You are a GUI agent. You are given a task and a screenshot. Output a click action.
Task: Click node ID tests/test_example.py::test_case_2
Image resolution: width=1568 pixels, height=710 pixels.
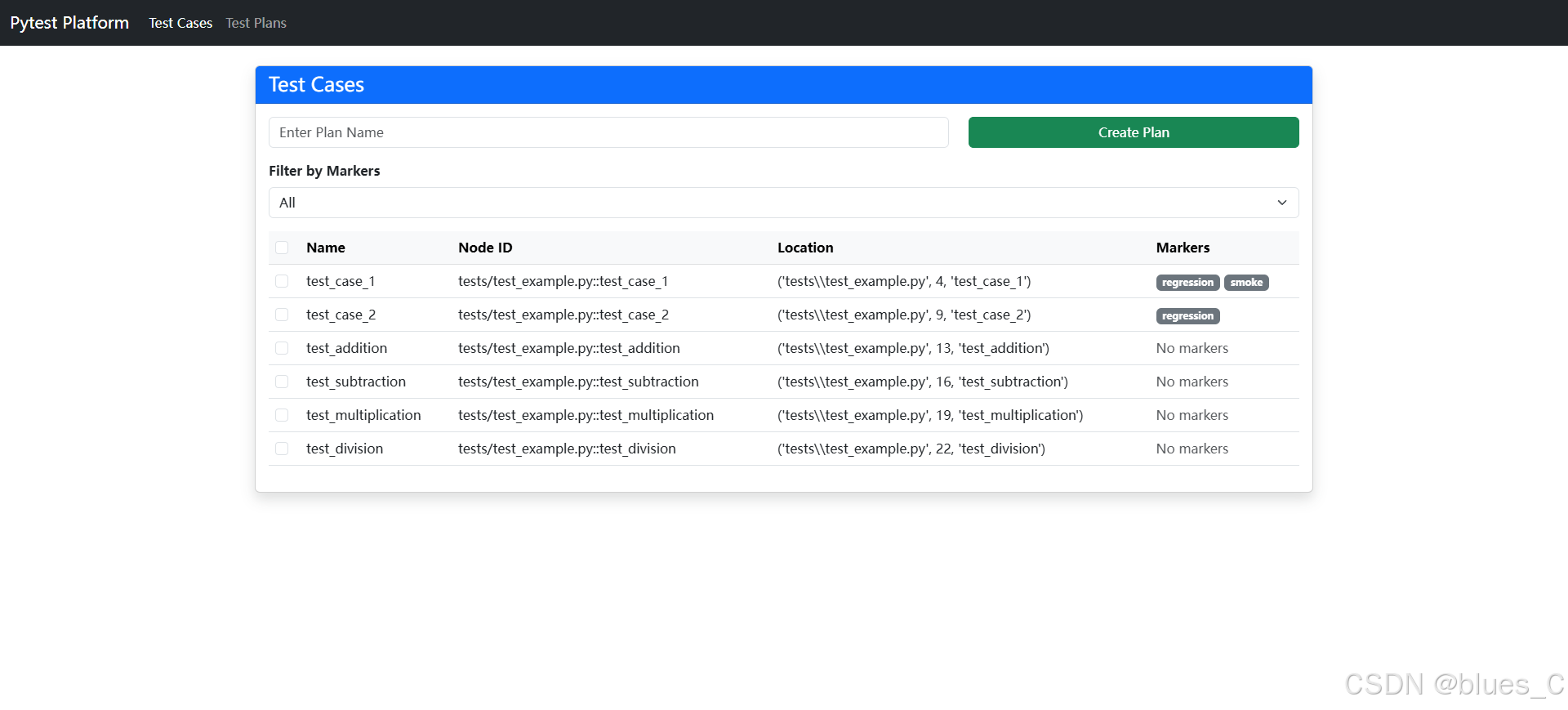click(563, 315)
